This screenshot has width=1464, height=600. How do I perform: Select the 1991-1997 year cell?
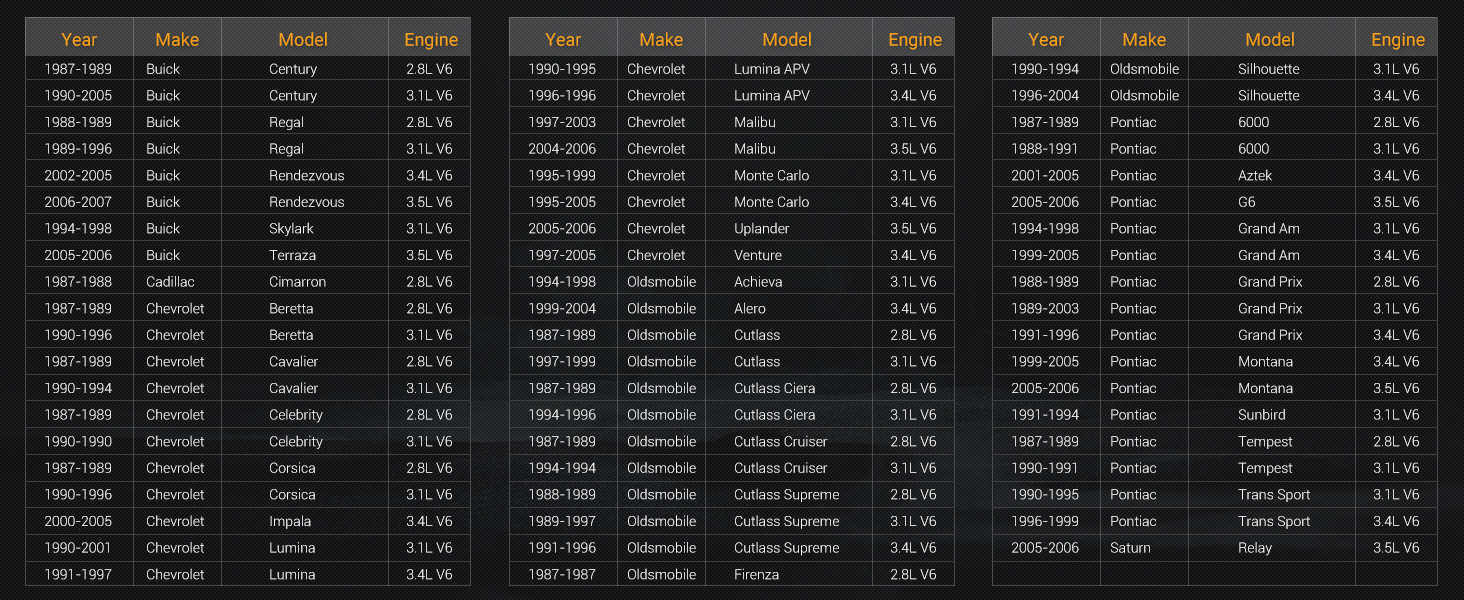(x=79, y=574)
